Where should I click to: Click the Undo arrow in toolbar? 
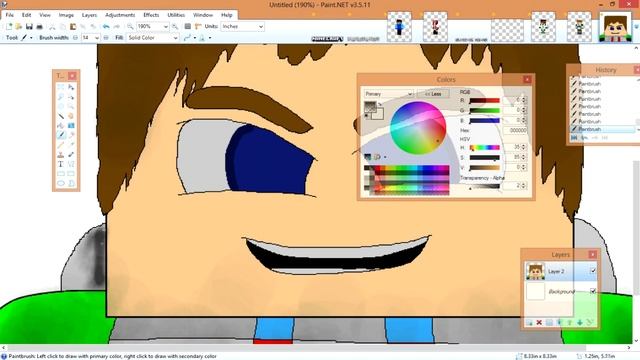(106, 27)
